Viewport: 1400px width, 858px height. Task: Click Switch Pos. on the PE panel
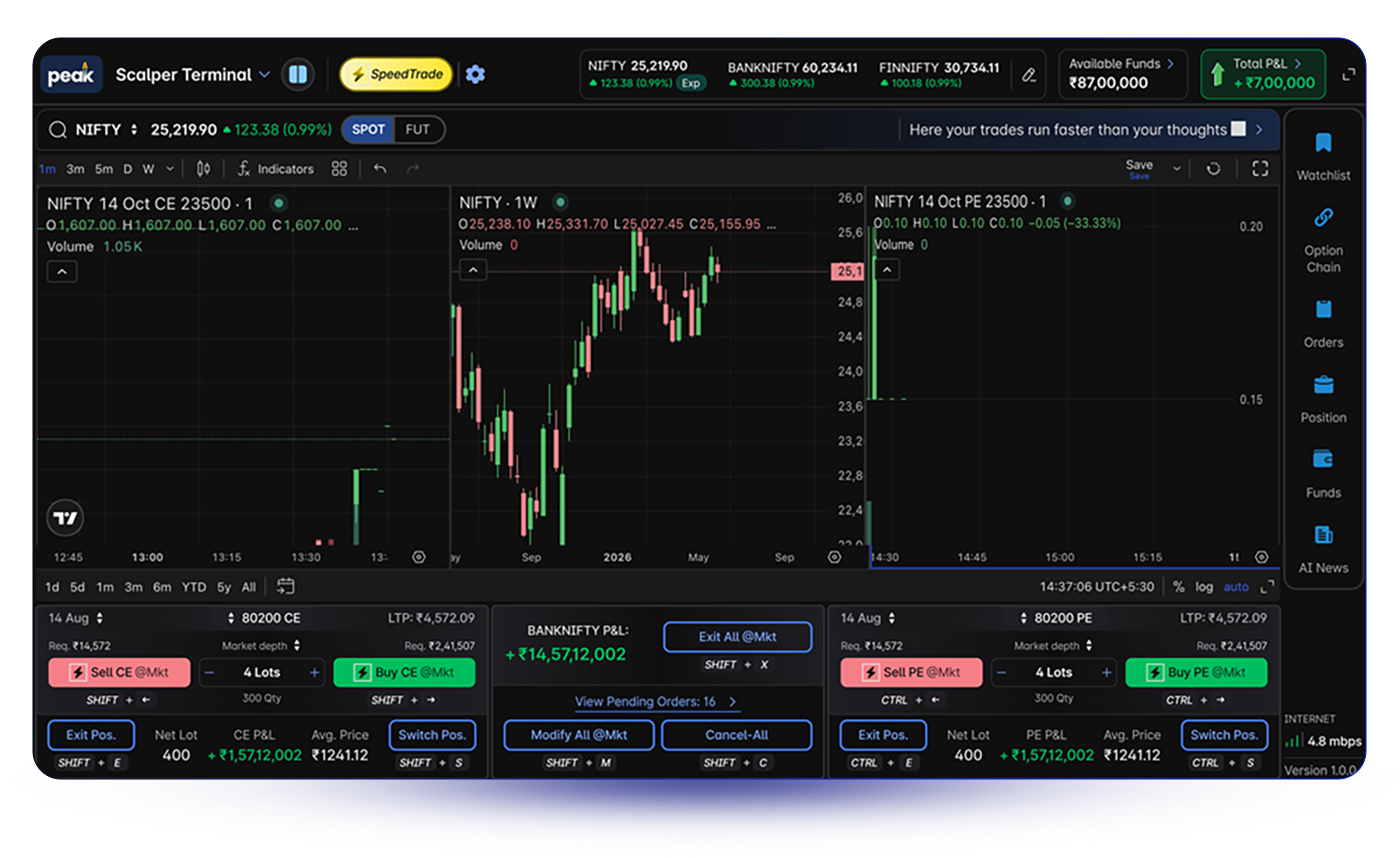1224,735
